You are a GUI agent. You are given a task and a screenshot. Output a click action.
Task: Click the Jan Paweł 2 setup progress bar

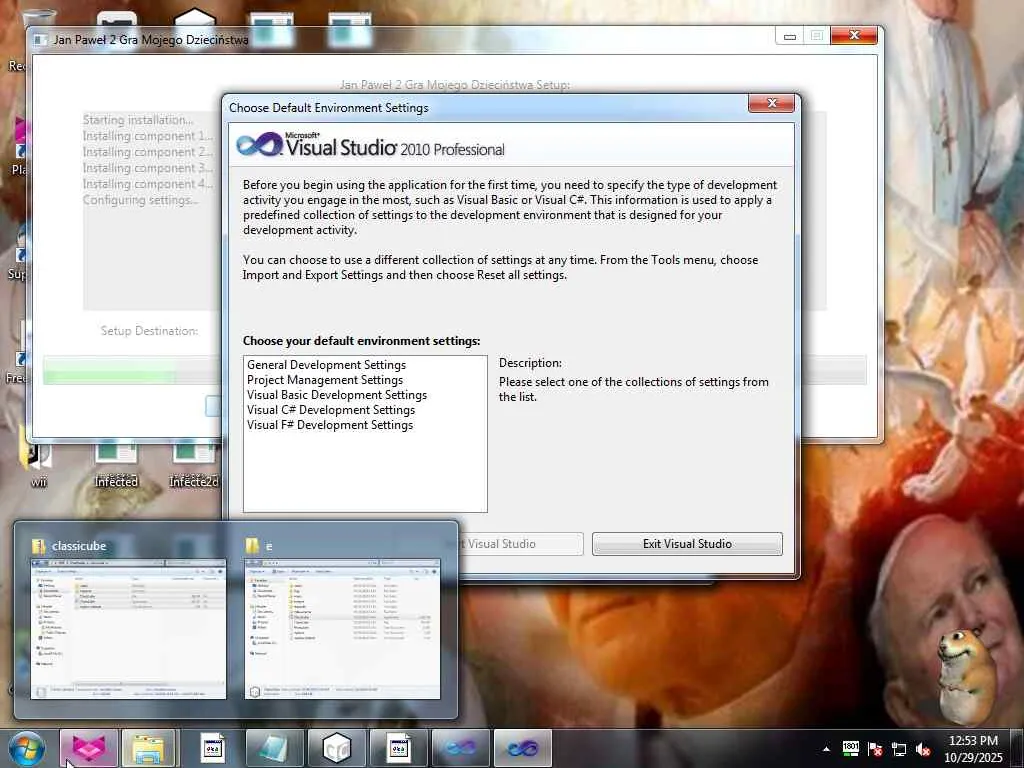(131, 370)
